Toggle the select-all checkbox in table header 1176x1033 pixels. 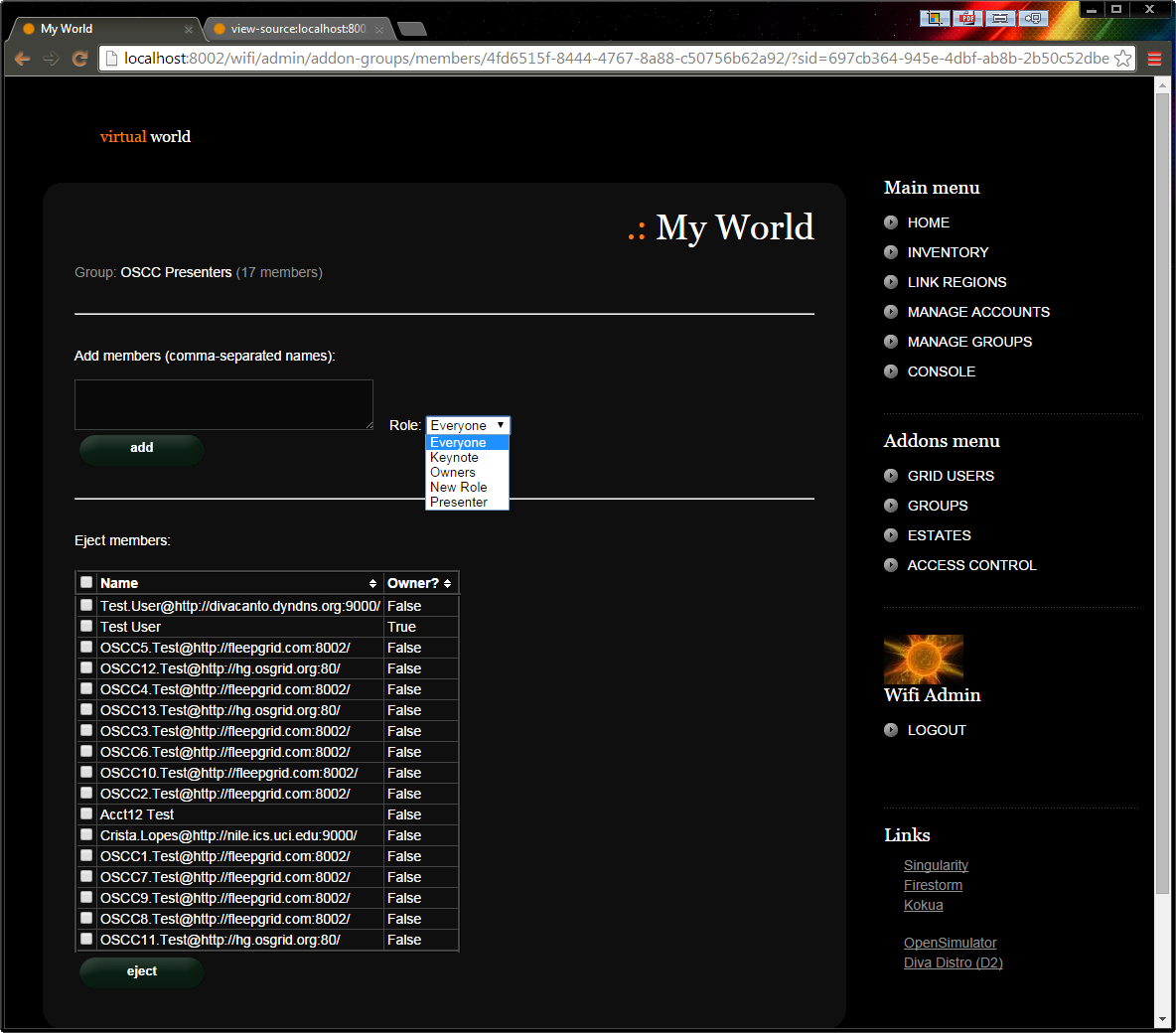(86, 582)
